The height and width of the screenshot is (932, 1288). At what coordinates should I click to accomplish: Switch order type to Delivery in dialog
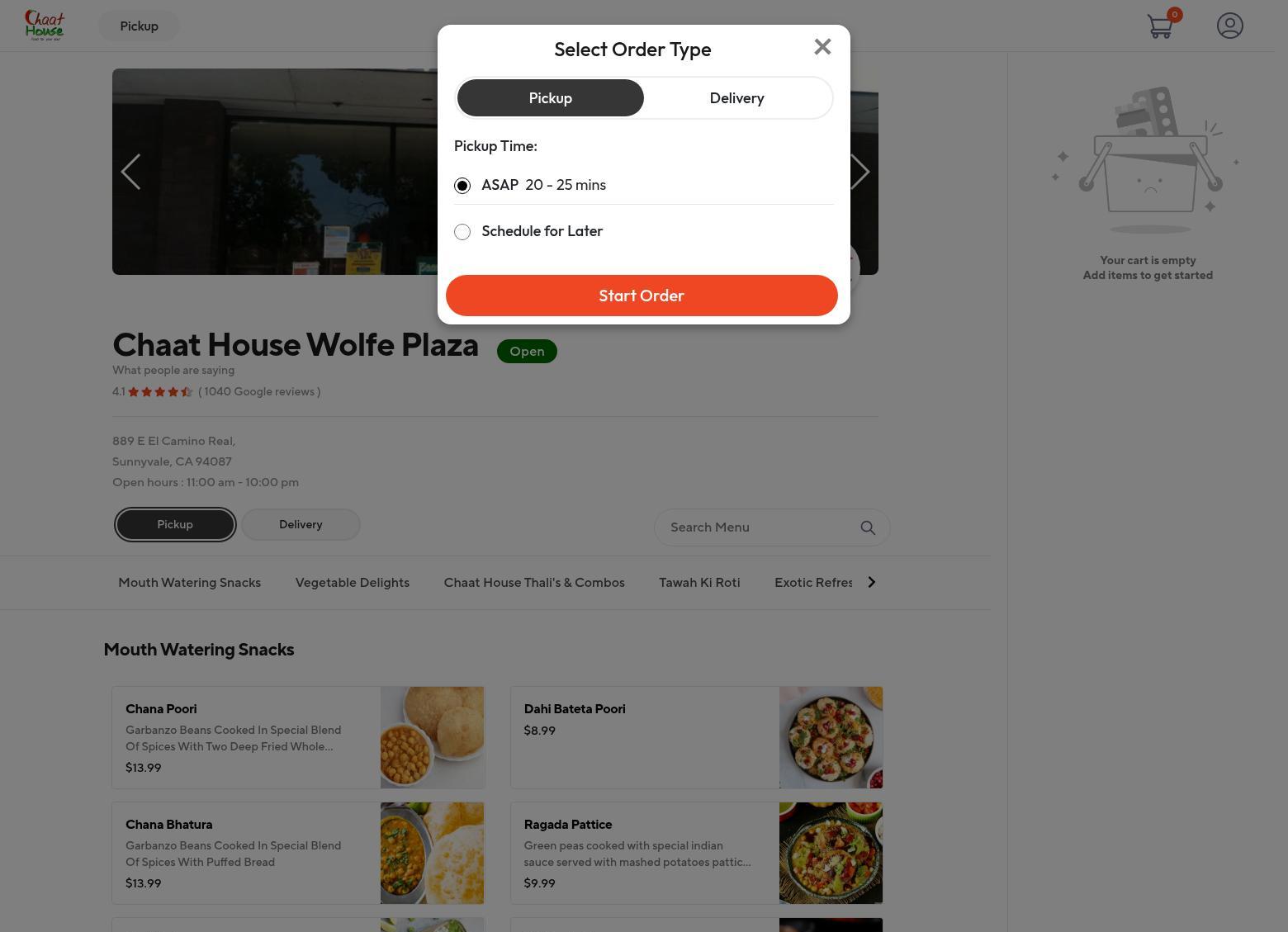pyautogui.click(x=737, y=98)
